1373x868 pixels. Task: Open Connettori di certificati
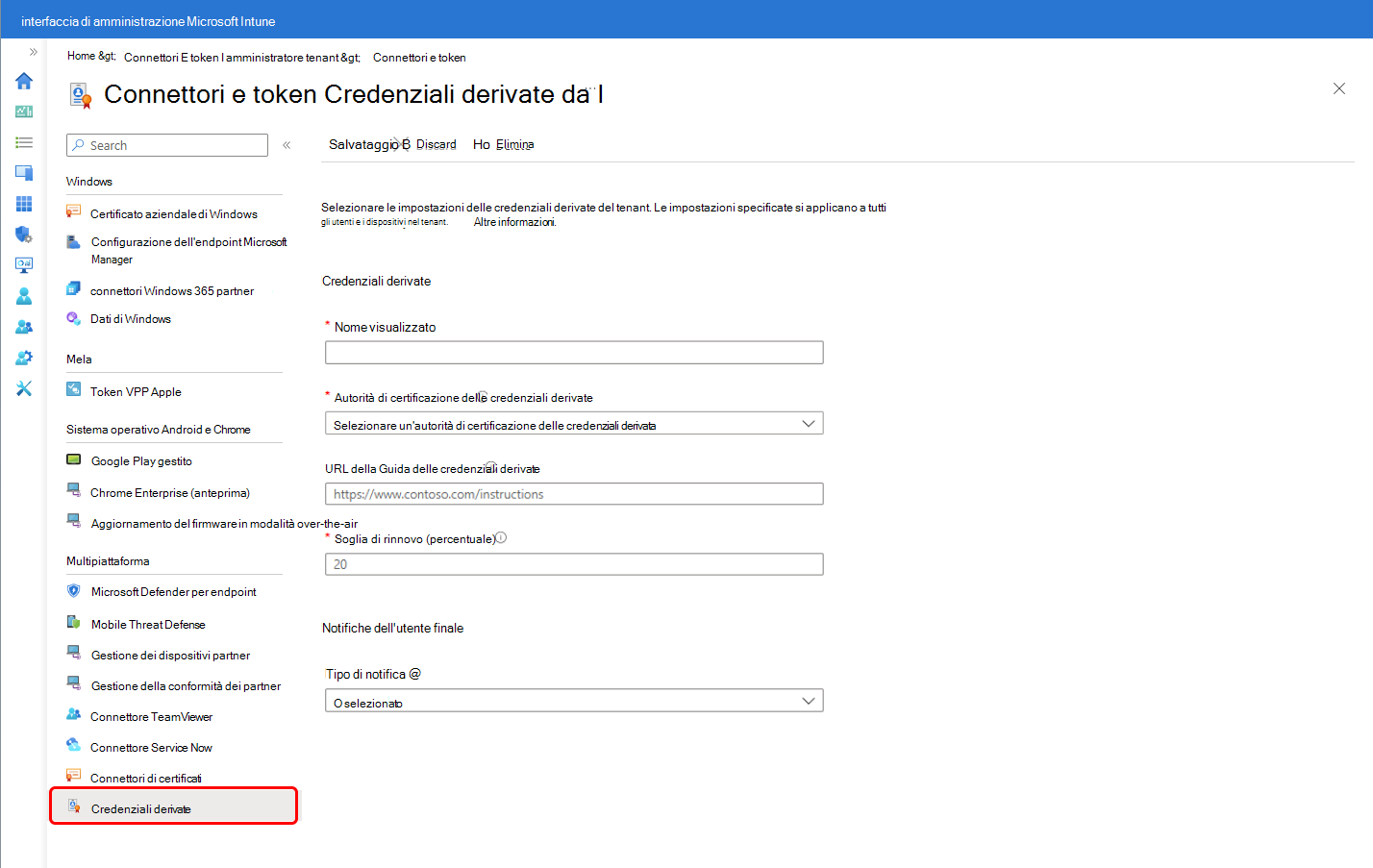(x=146, y=779)
